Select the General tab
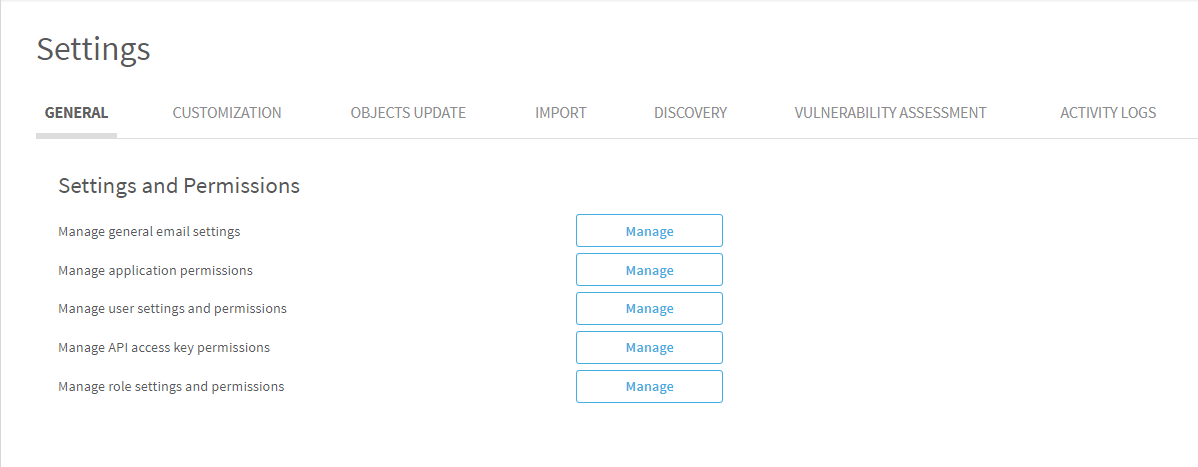The image size is (1198, 467). (x=76, y=113)
